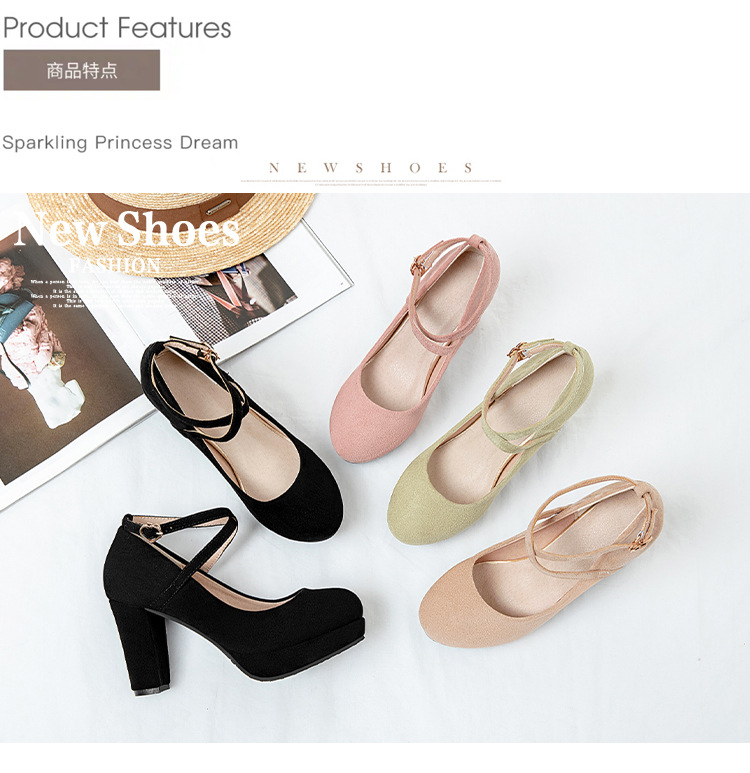Viewport: 750px width, 773px height.
Task: Click the buckle on the black side-view heel
Action: click(149, 531)
